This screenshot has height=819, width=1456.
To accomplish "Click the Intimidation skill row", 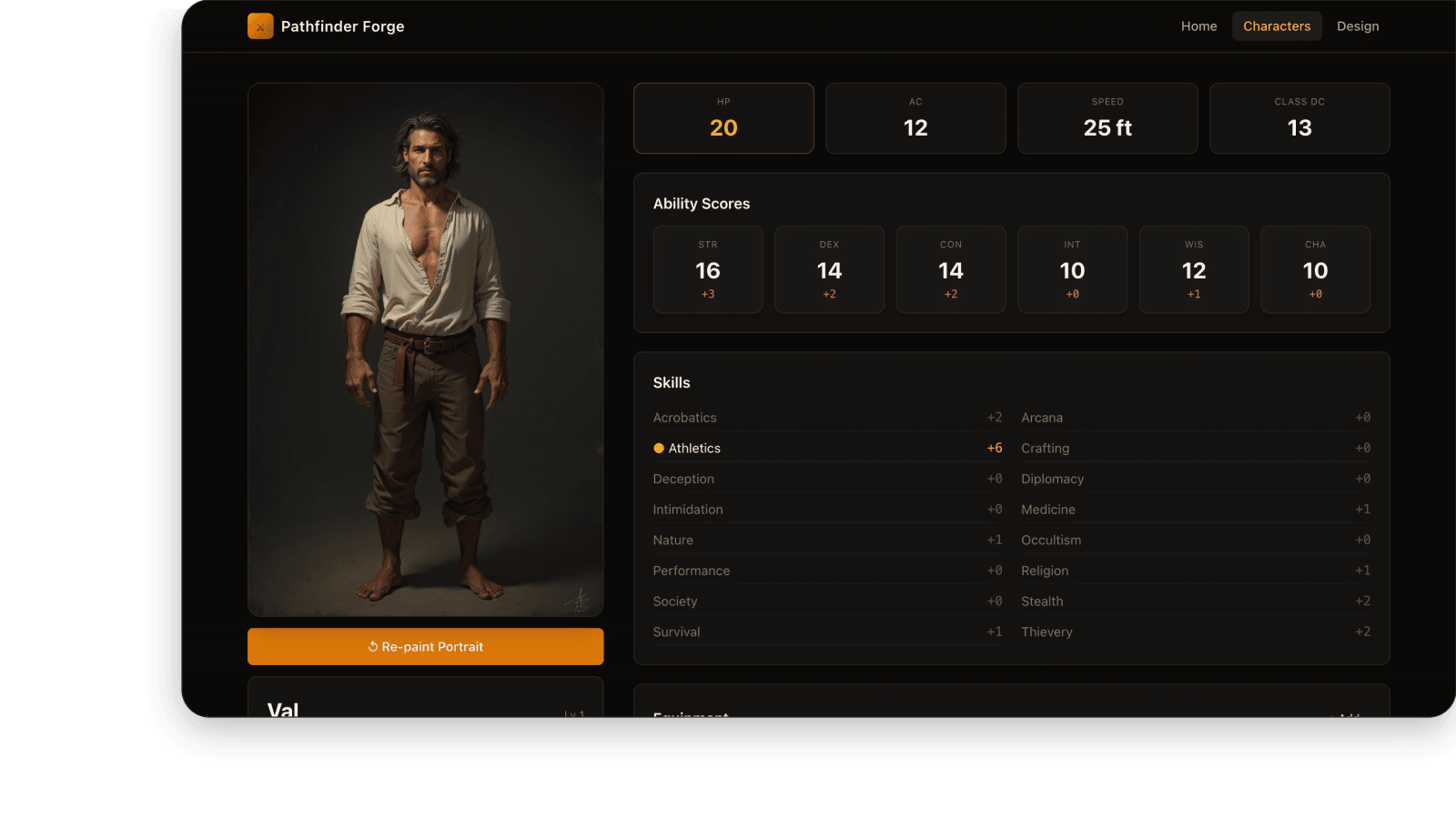I will [x=827, y=510].
